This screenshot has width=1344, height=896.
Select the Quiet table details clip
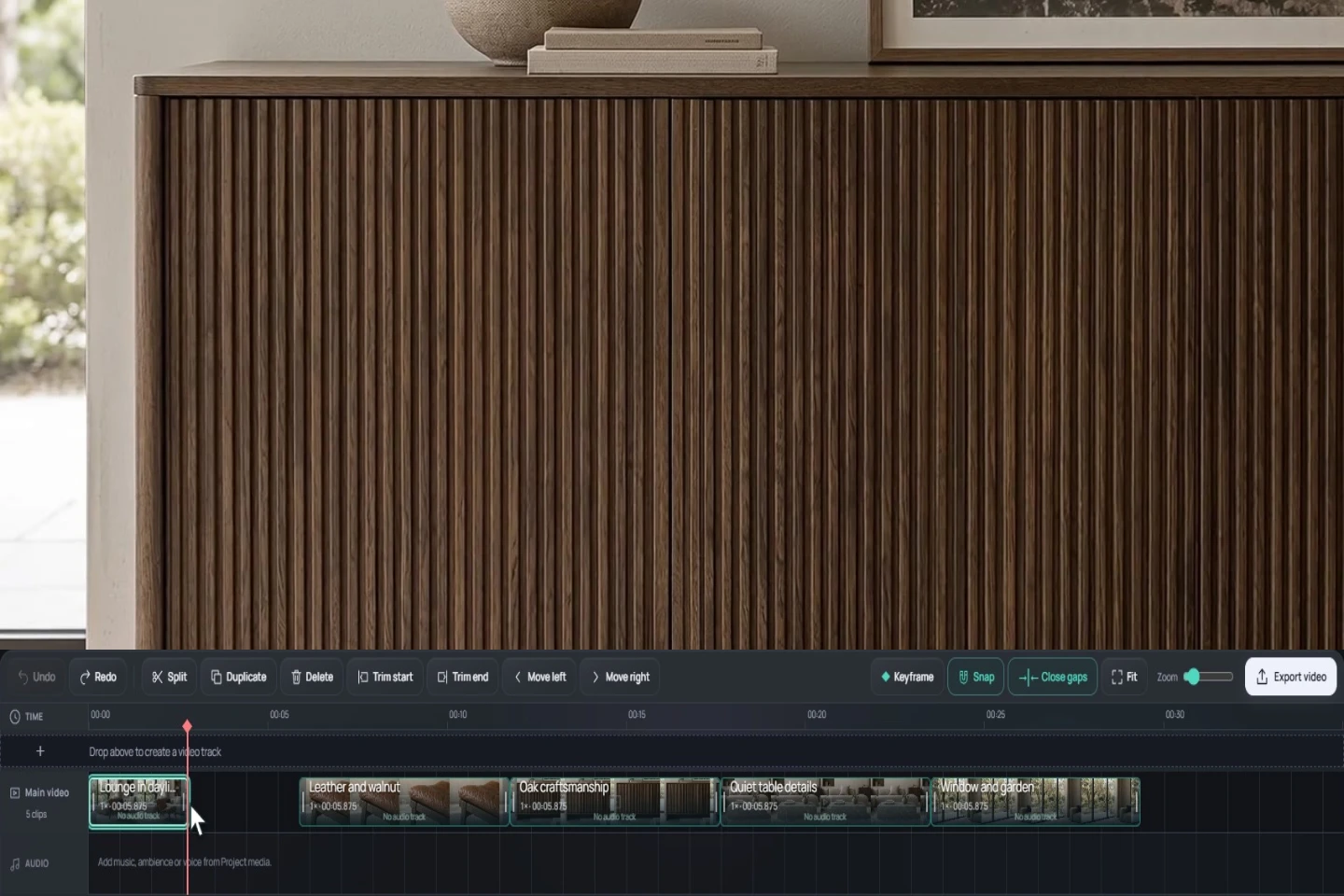pyautogui.click(x=825, y=802)
